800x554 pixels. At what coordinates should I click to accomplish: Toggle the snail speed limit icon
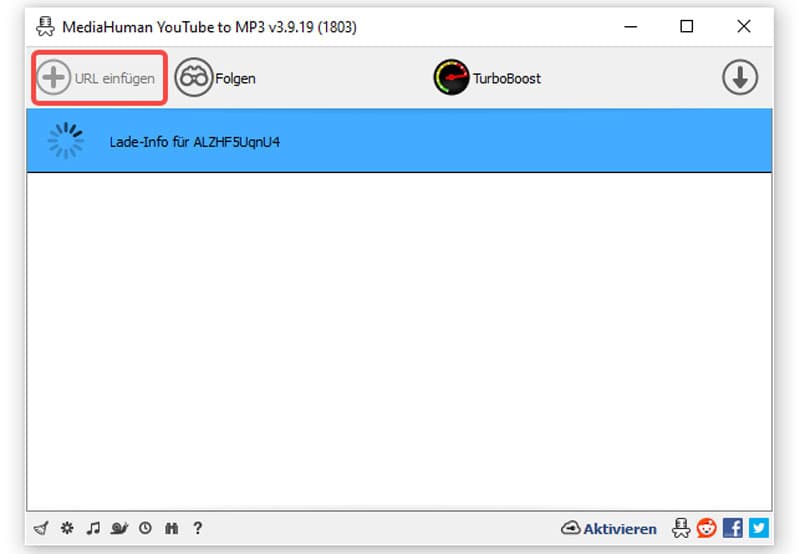[119, 528]
